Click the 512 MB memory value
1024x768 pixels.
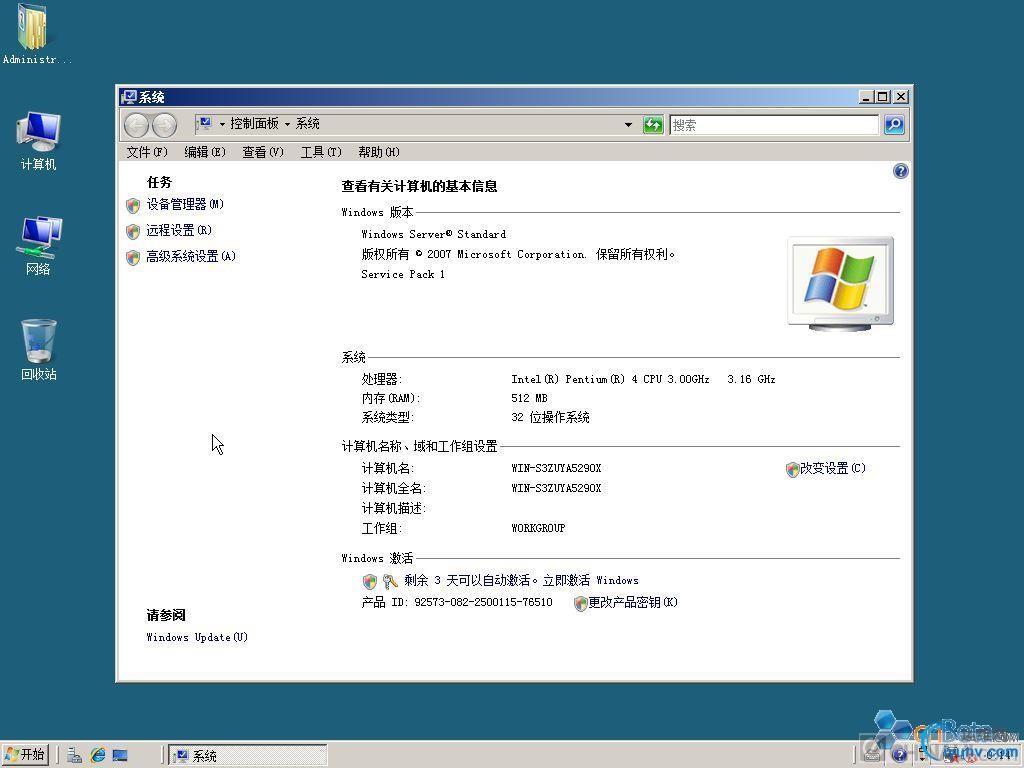[530, 398]
